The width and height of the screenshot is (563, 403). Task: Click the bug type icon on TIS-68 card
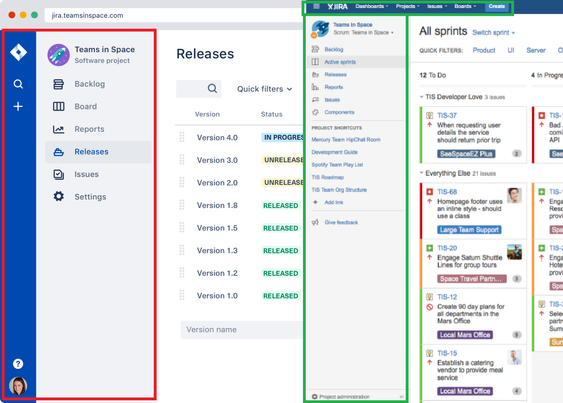[x=429, y=192]
